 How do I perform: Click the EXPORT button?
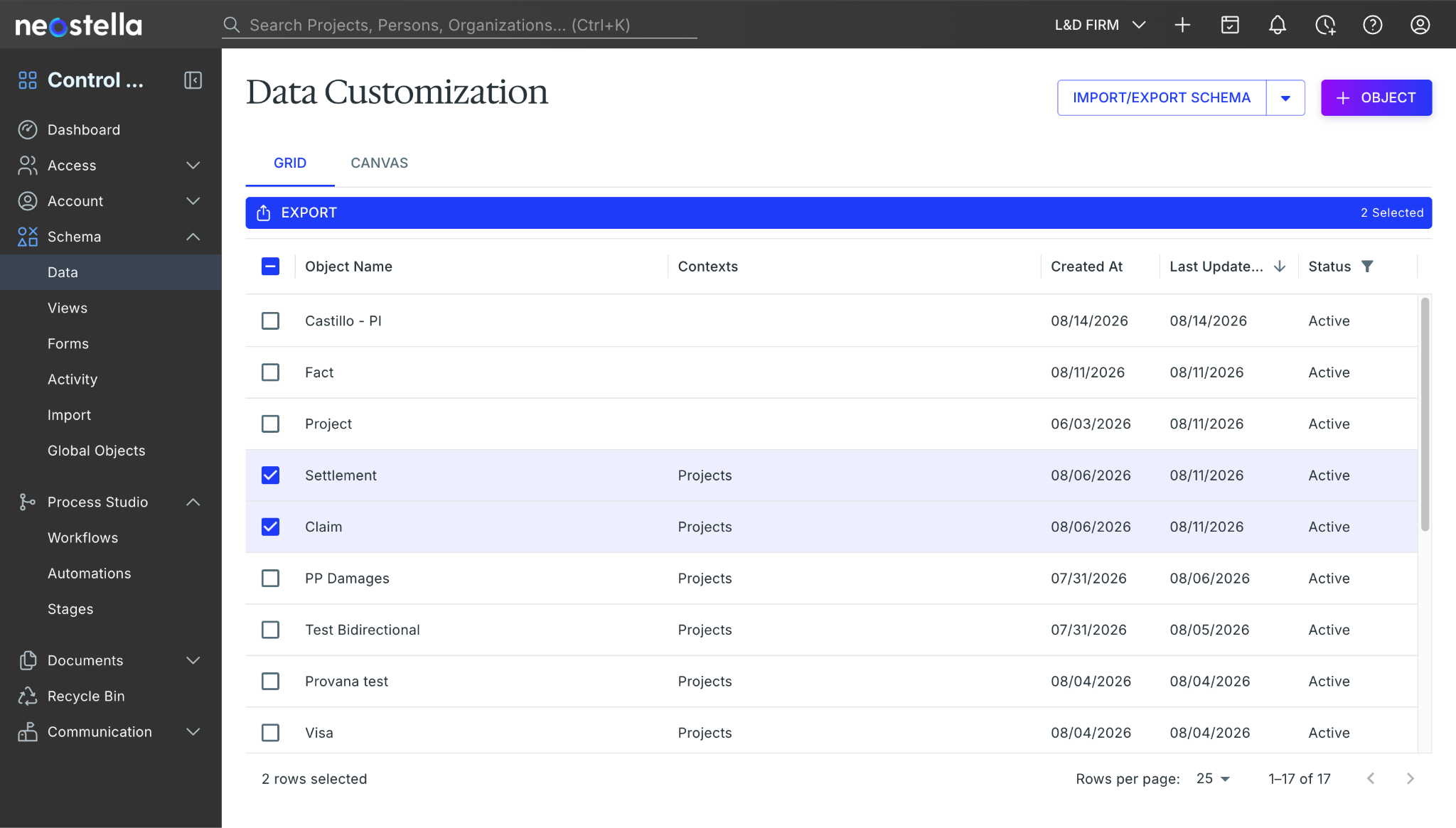297,213
